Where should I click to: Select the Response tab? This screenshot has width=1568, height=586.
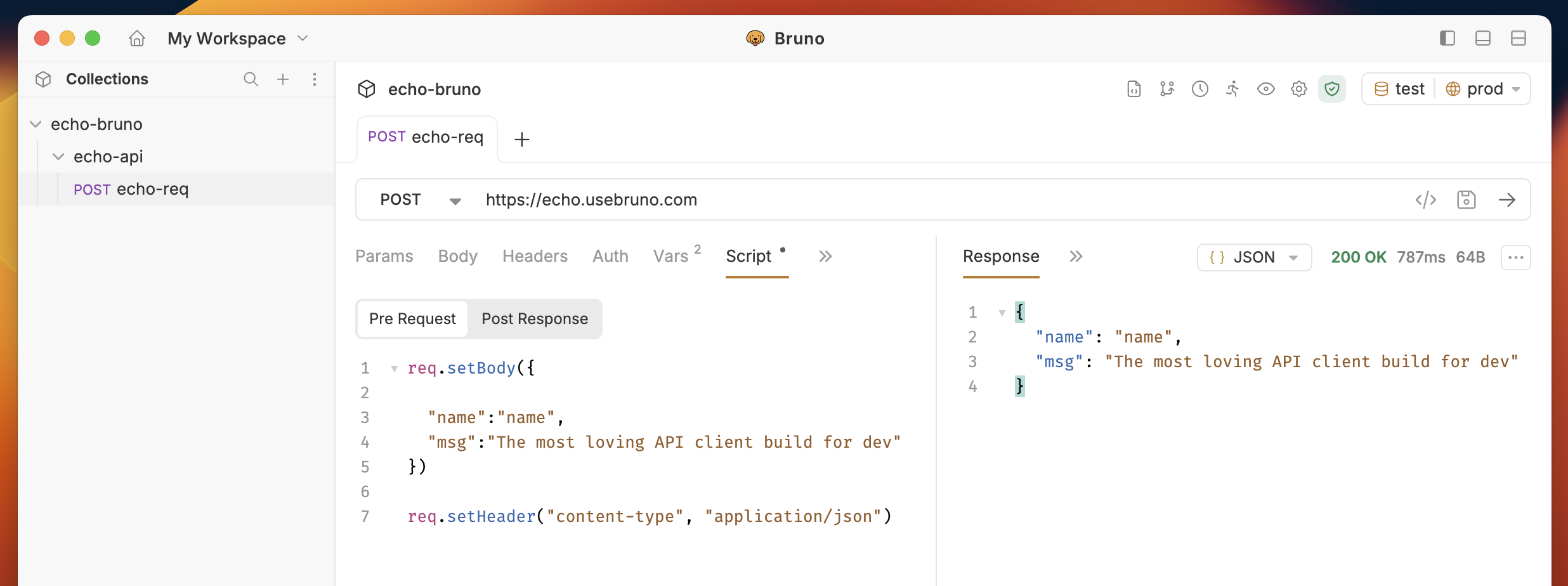click(1001, 256)
